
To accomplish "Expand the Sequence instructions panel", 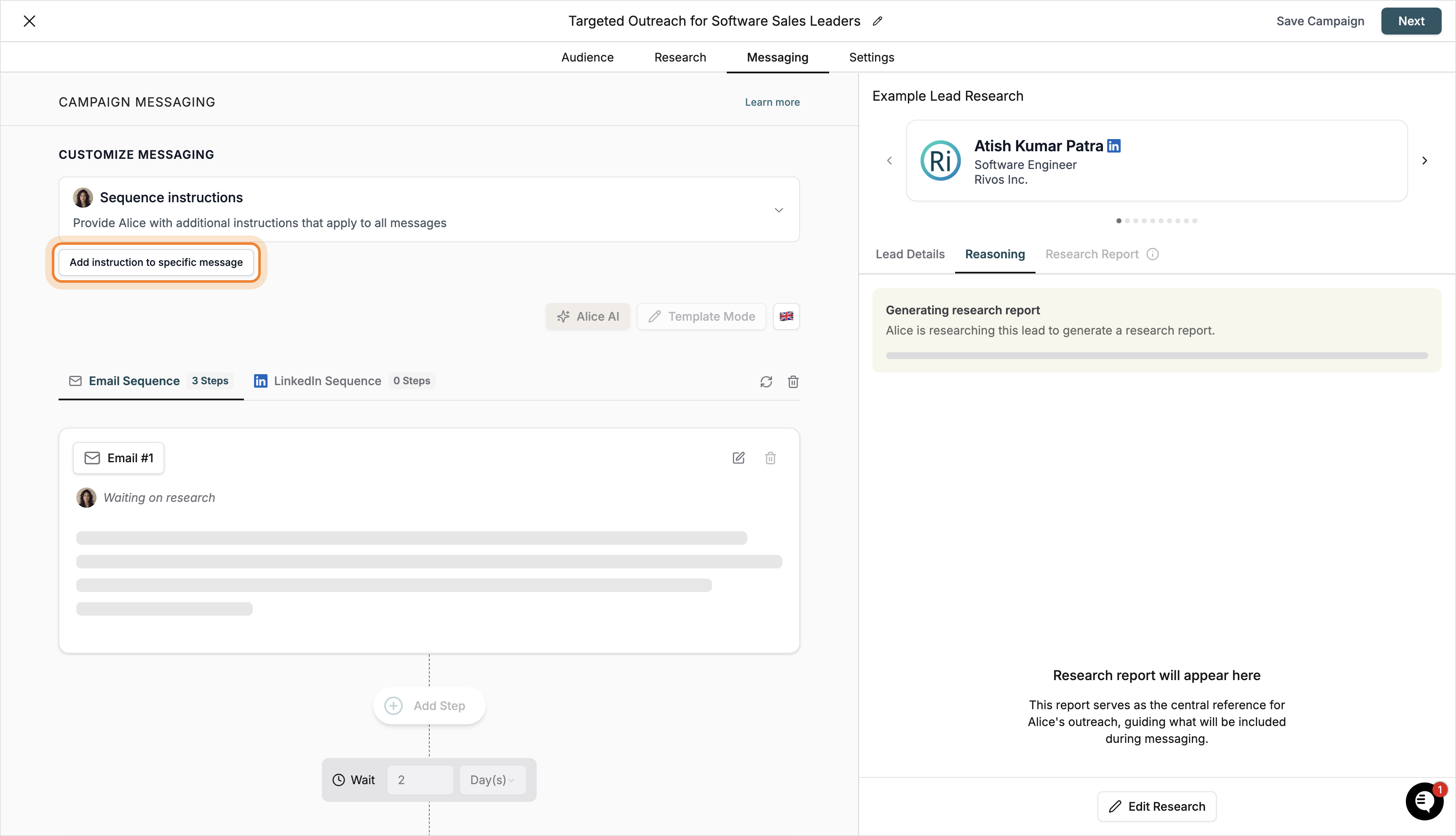I will (779, 209).
